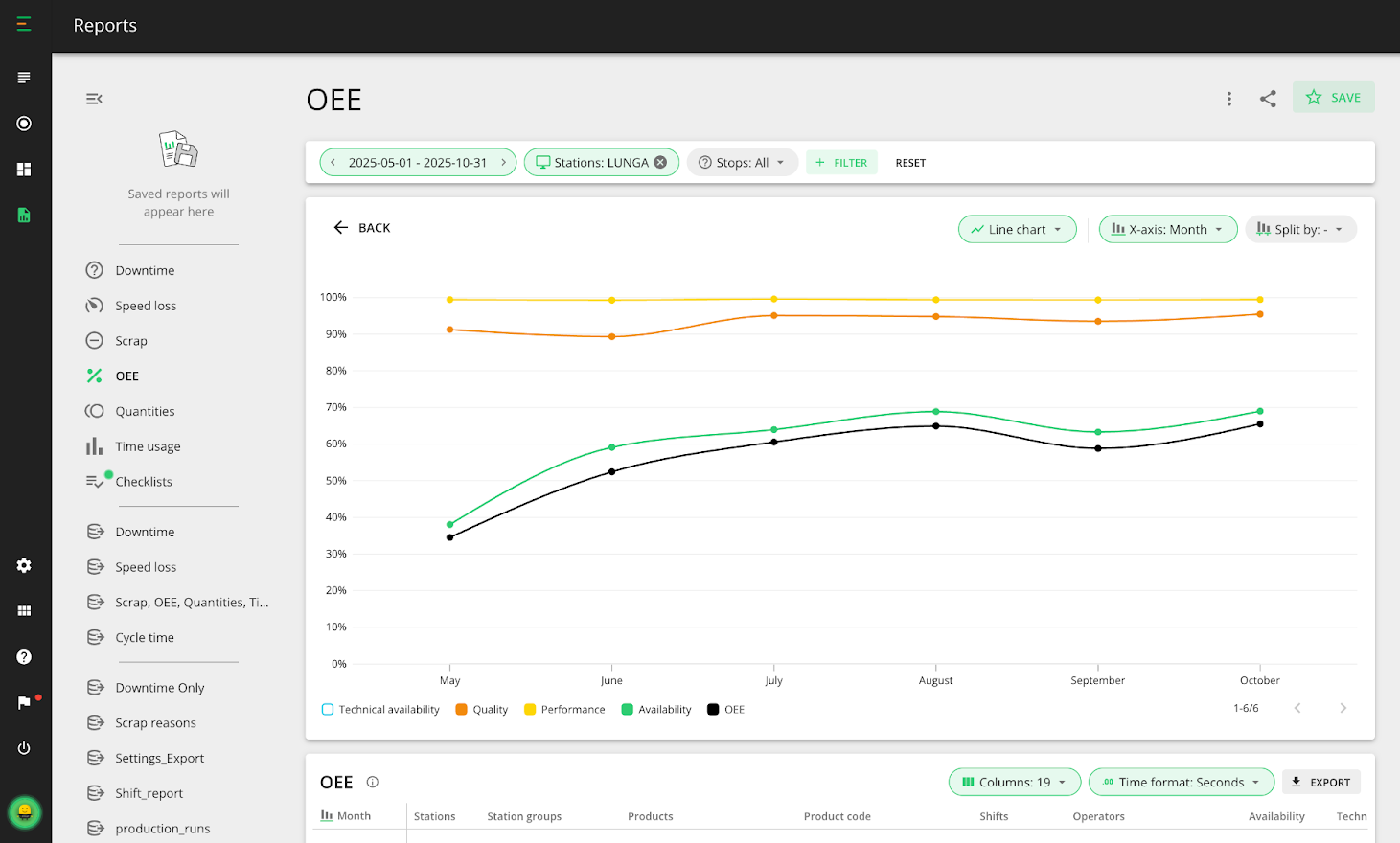Open the Line chart type dropdown

pyautogui.click(x=1017, y=229)
